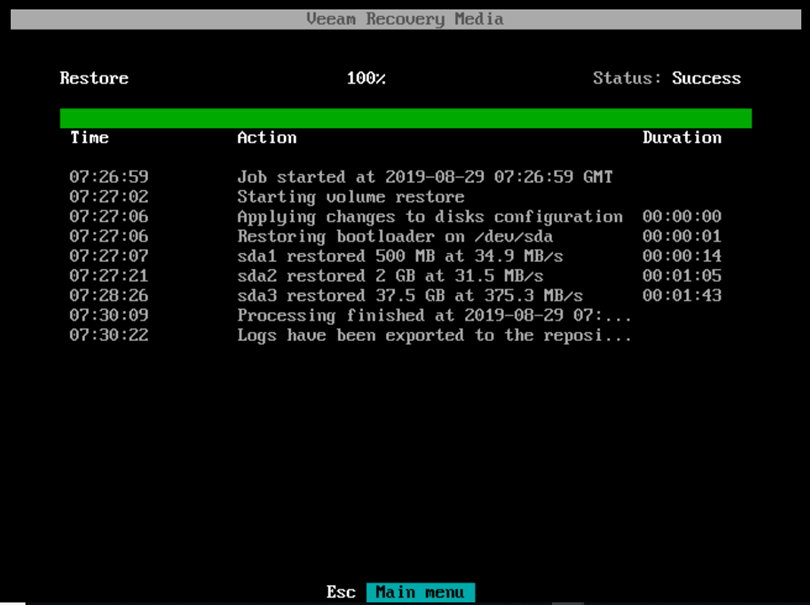This screenshot has width=810, height=605.
Task: Select the Duration column header
Action: point(681,138)
